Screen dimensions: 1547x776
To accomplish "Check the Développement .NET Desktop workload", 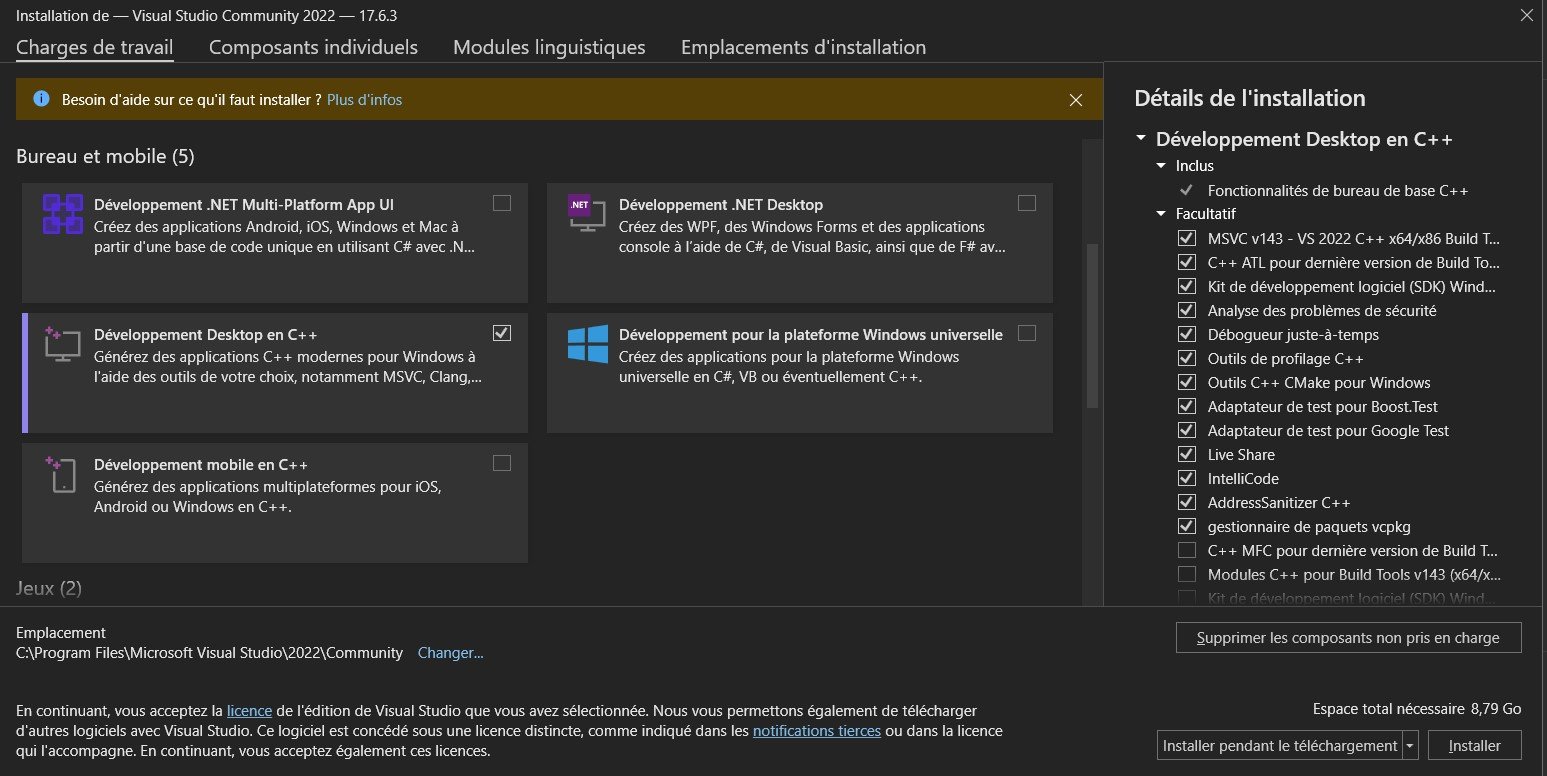I will pyautogui.click(x=1027, y=203).
